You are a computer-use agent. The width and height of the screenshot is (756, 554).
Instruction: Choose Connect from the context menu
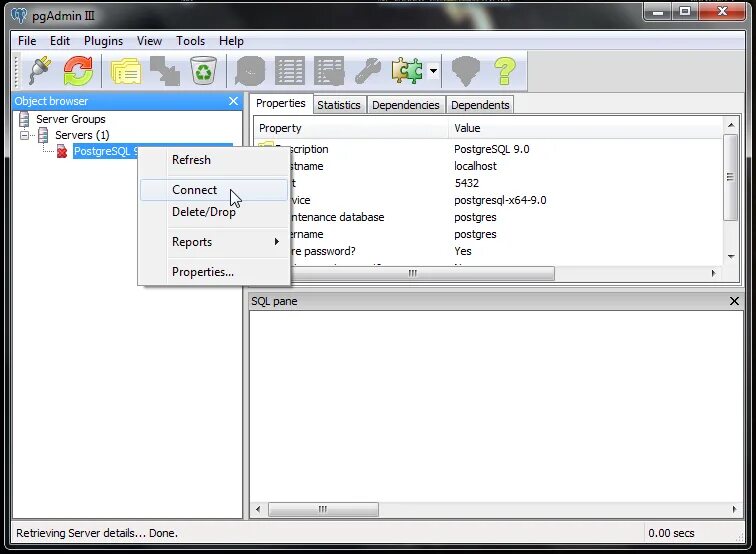tap(214, 189)
